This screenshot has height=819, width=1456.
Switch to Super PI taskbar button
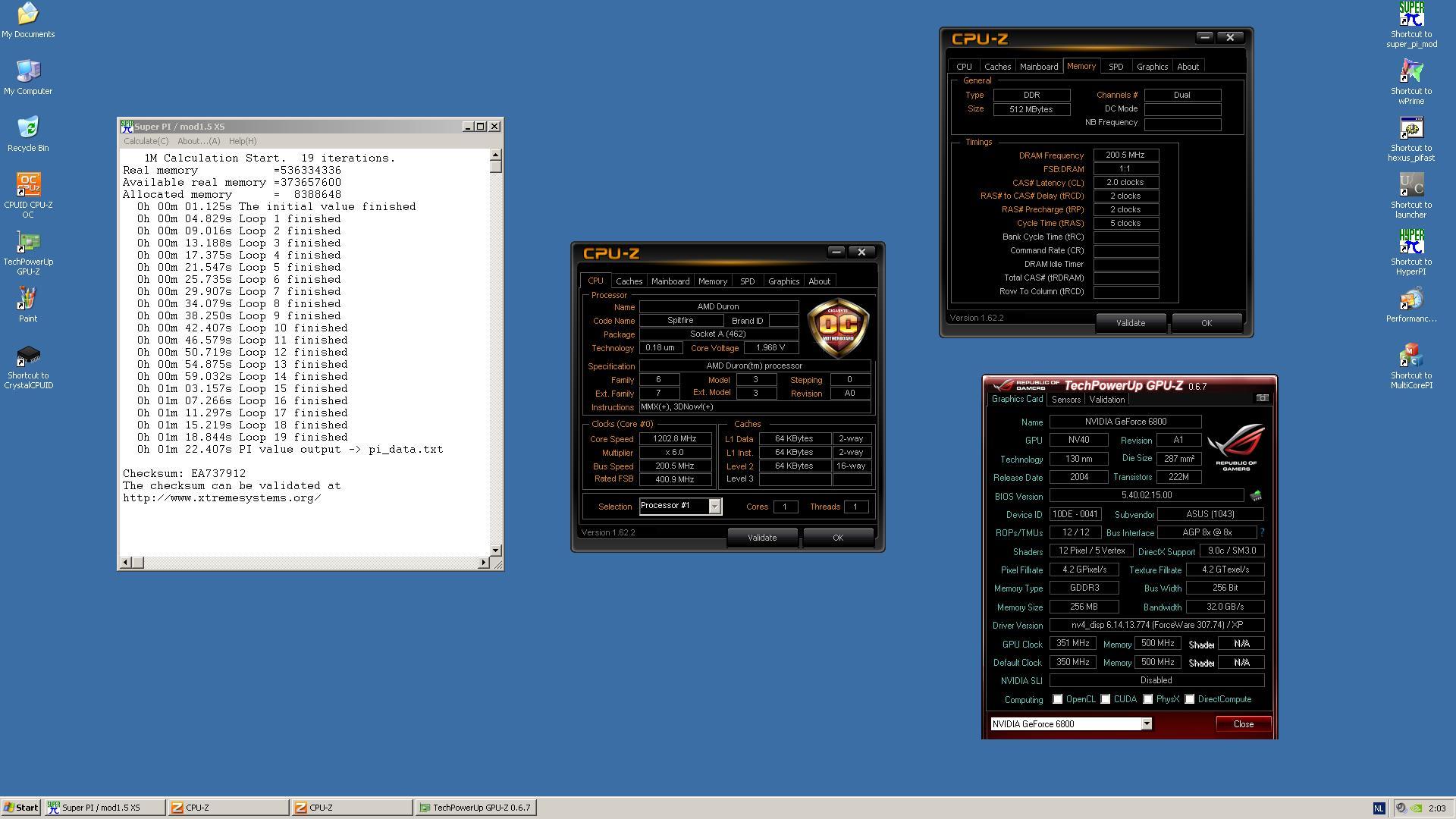105,808
